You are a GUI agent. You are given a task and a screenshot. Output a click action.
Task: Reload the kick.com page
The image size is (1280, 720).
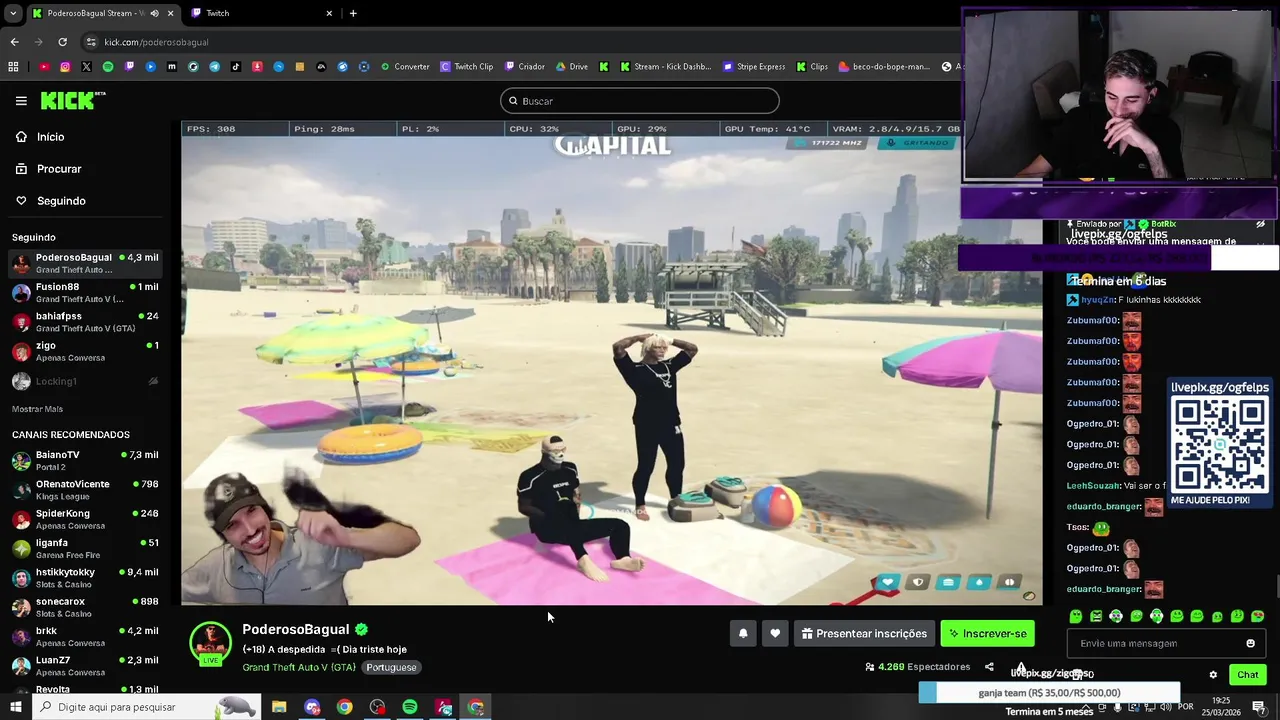(x=62, y=42)
